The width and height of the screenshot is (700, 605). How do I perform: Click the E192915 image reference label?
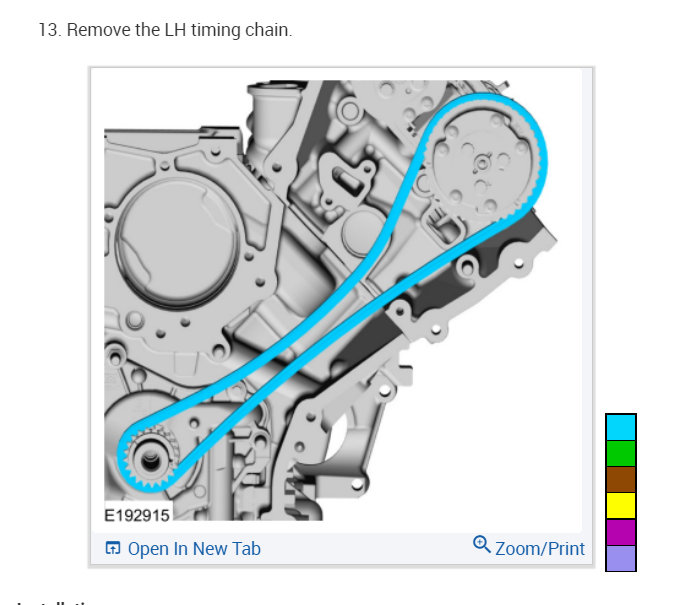coord(137,515)
